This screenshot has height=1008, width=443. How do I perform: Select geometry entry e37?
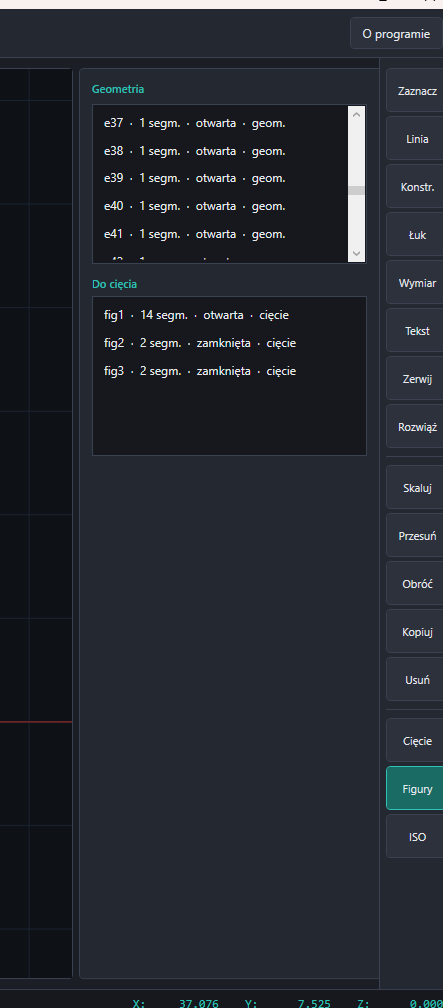221,123
